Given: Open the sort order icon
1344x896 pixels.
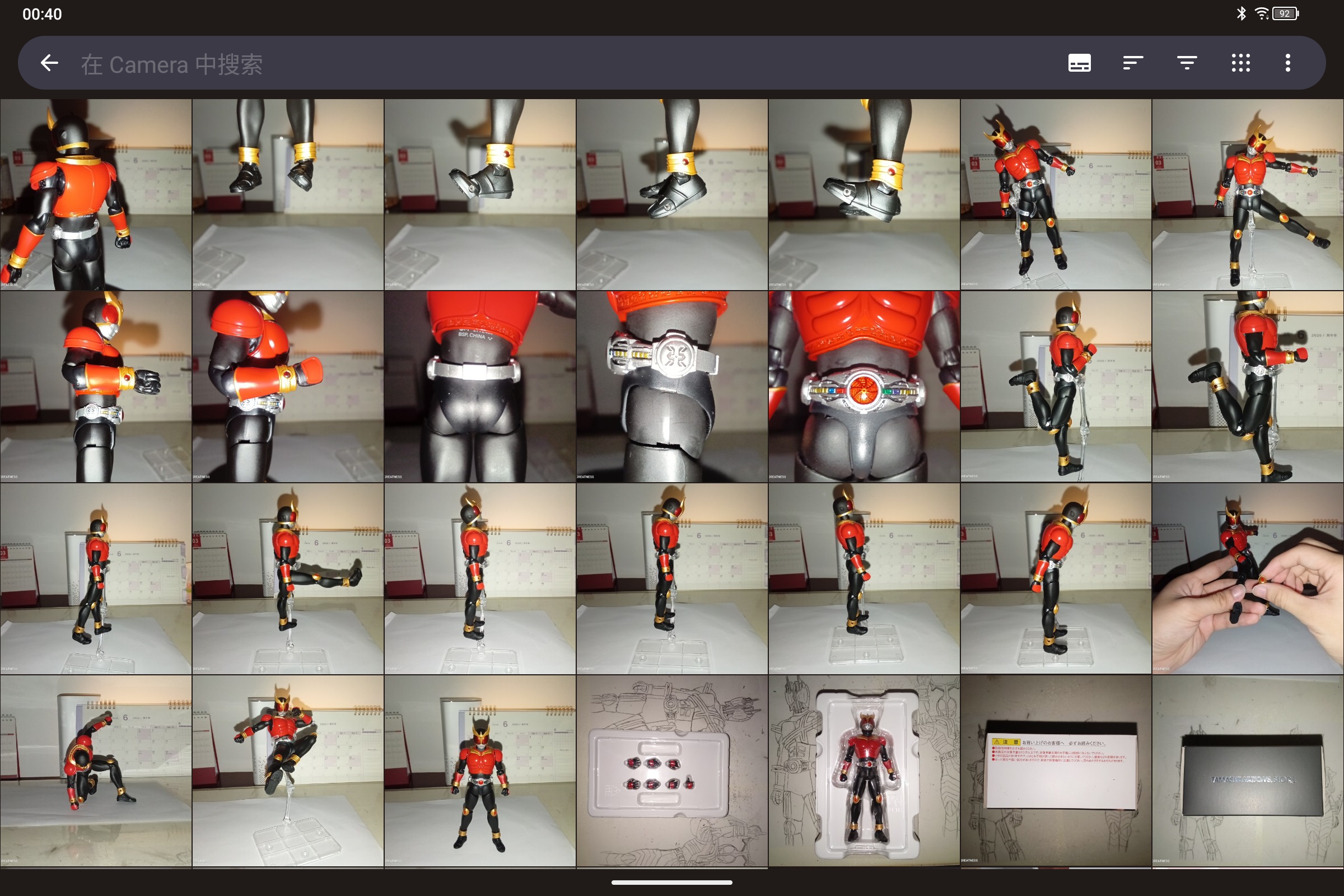Looking at the screenshot, I should click(x=1132, y=63).
